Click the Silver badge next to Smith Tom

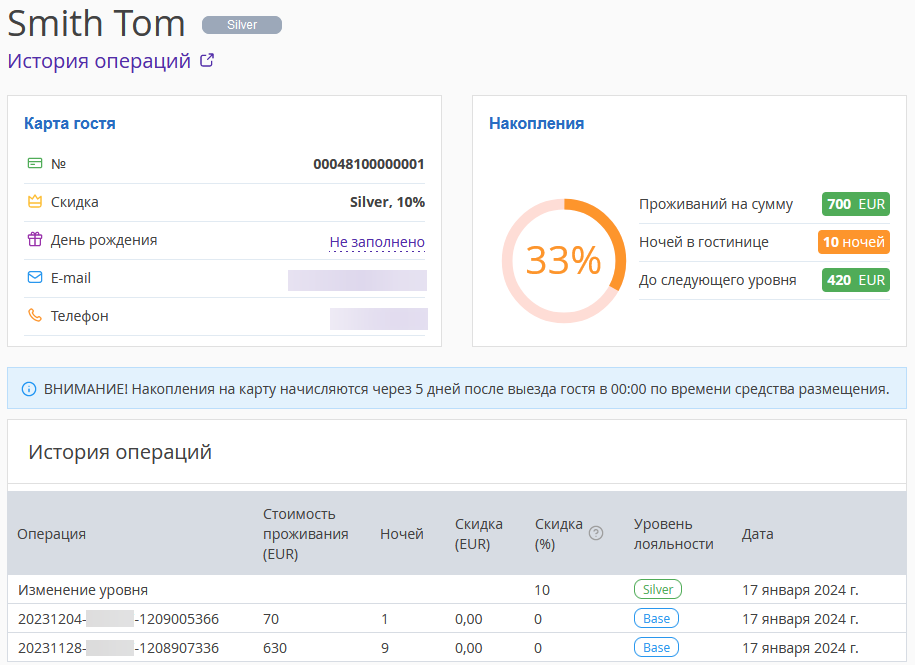(242, 25)
